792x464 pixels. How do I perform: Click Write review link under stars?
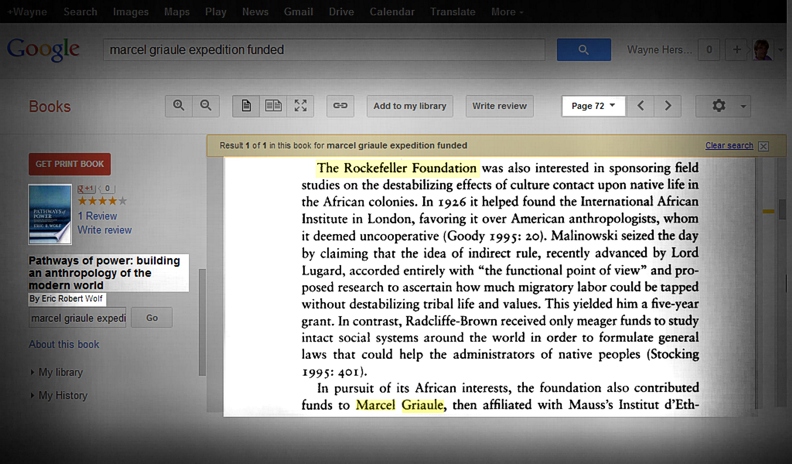point(105,230)
